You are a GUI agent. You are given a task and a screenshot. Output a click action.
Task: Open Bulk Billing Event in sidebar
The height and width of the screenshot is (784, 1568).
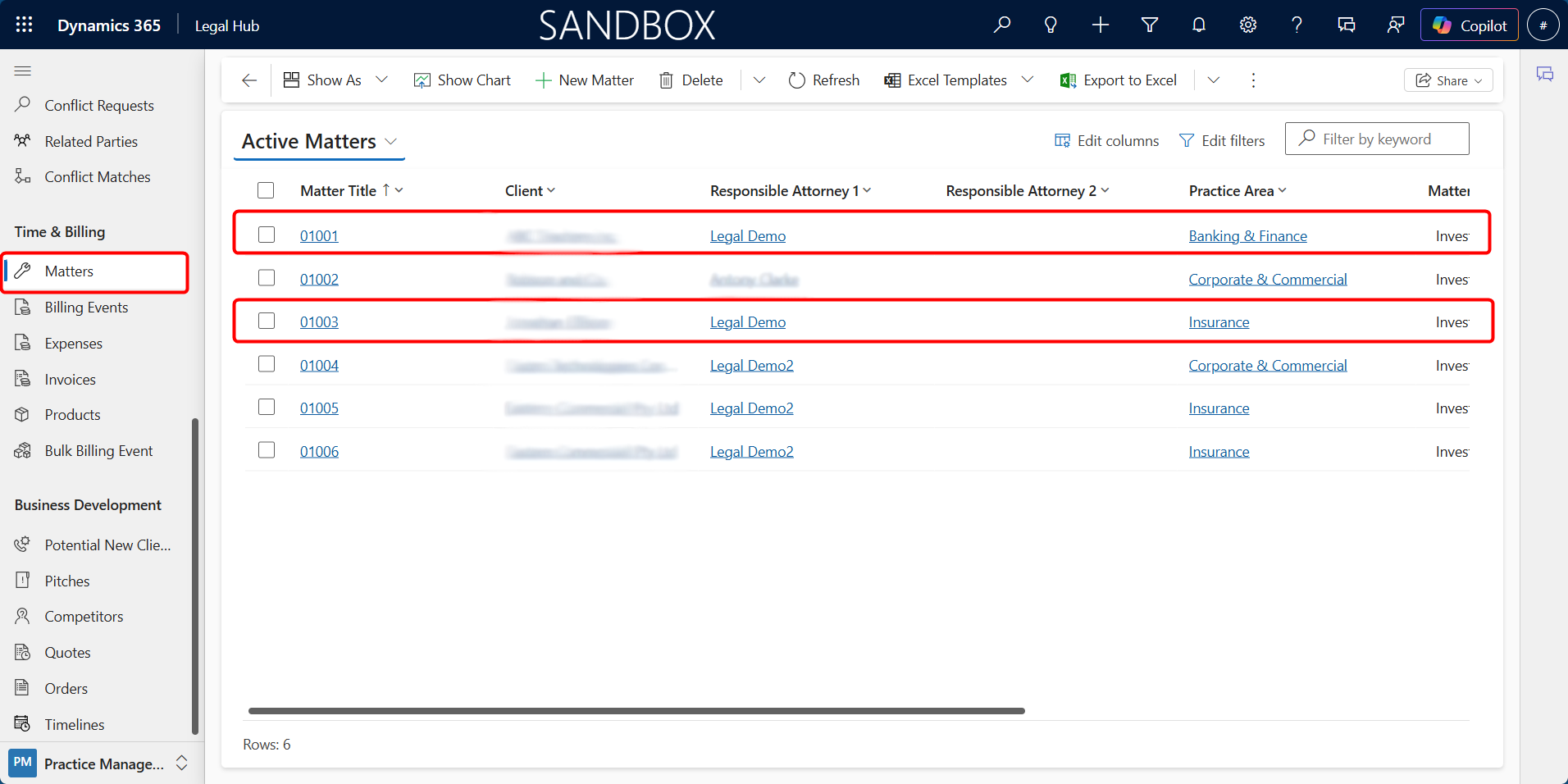[98, 451]
